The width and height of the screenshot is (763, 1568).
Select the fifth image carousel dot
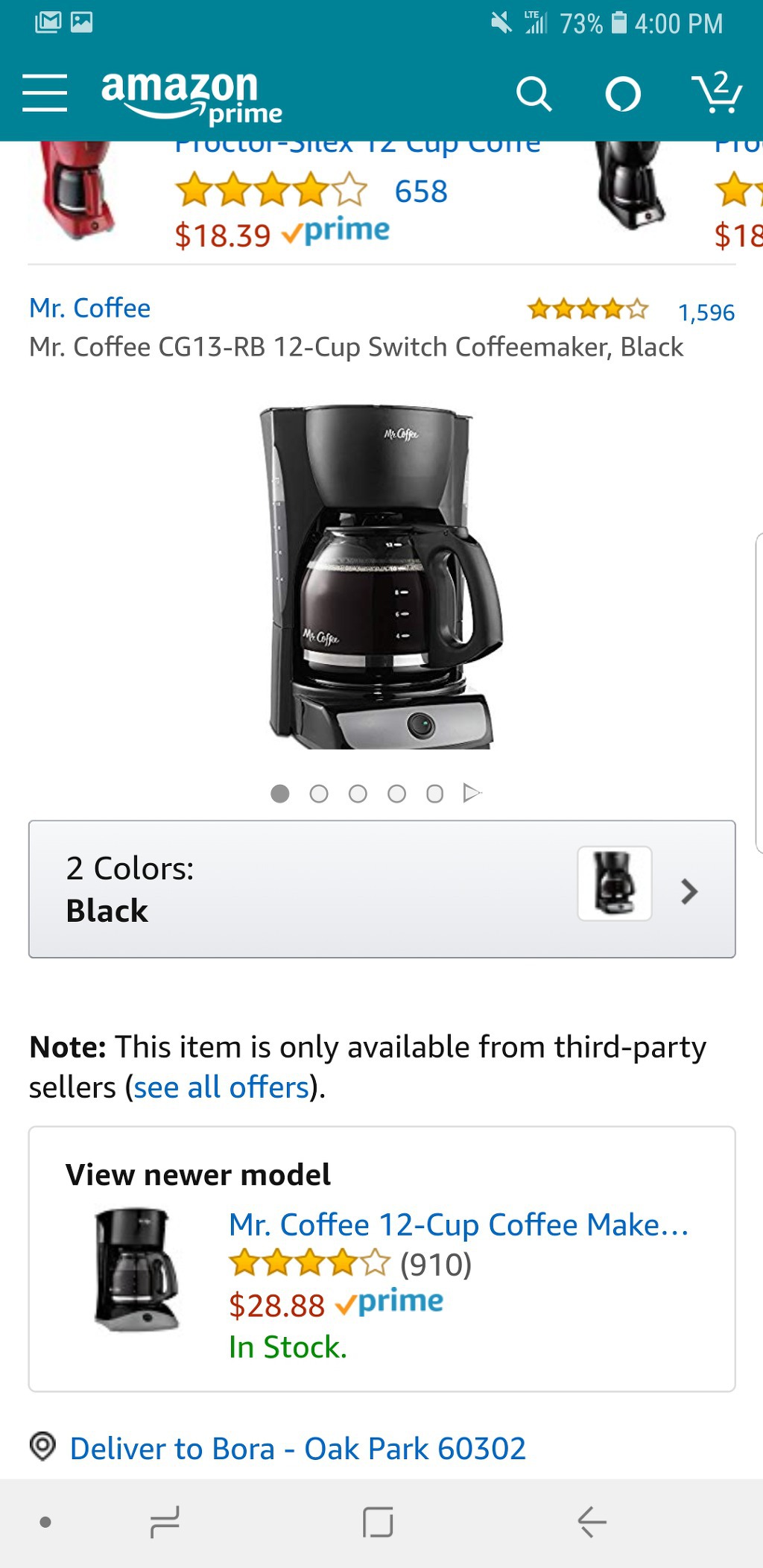[x=435, y=794]
